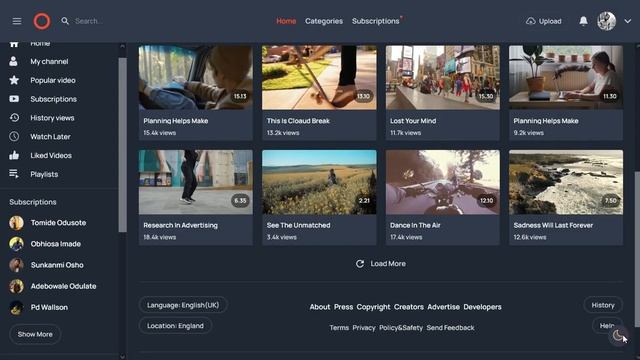This screenshot has height=360, width=640.
Task: Click the History views clock-arrow icon
Action: pyautogui.click(x=14, y=118)
